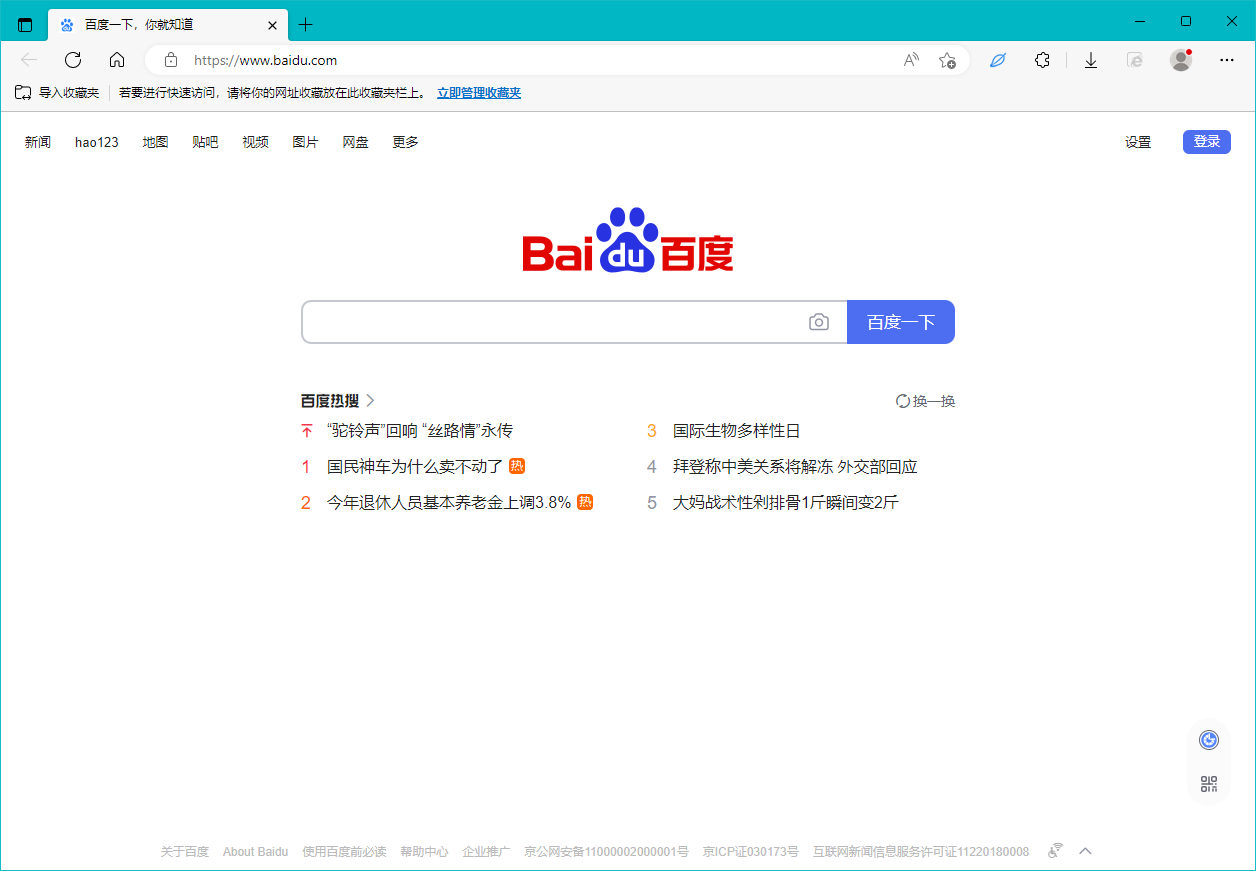Open the floating blue assistant icon
Image resolution: width=1256 pixels, height=871 pixels.
tap(1209, 740)
